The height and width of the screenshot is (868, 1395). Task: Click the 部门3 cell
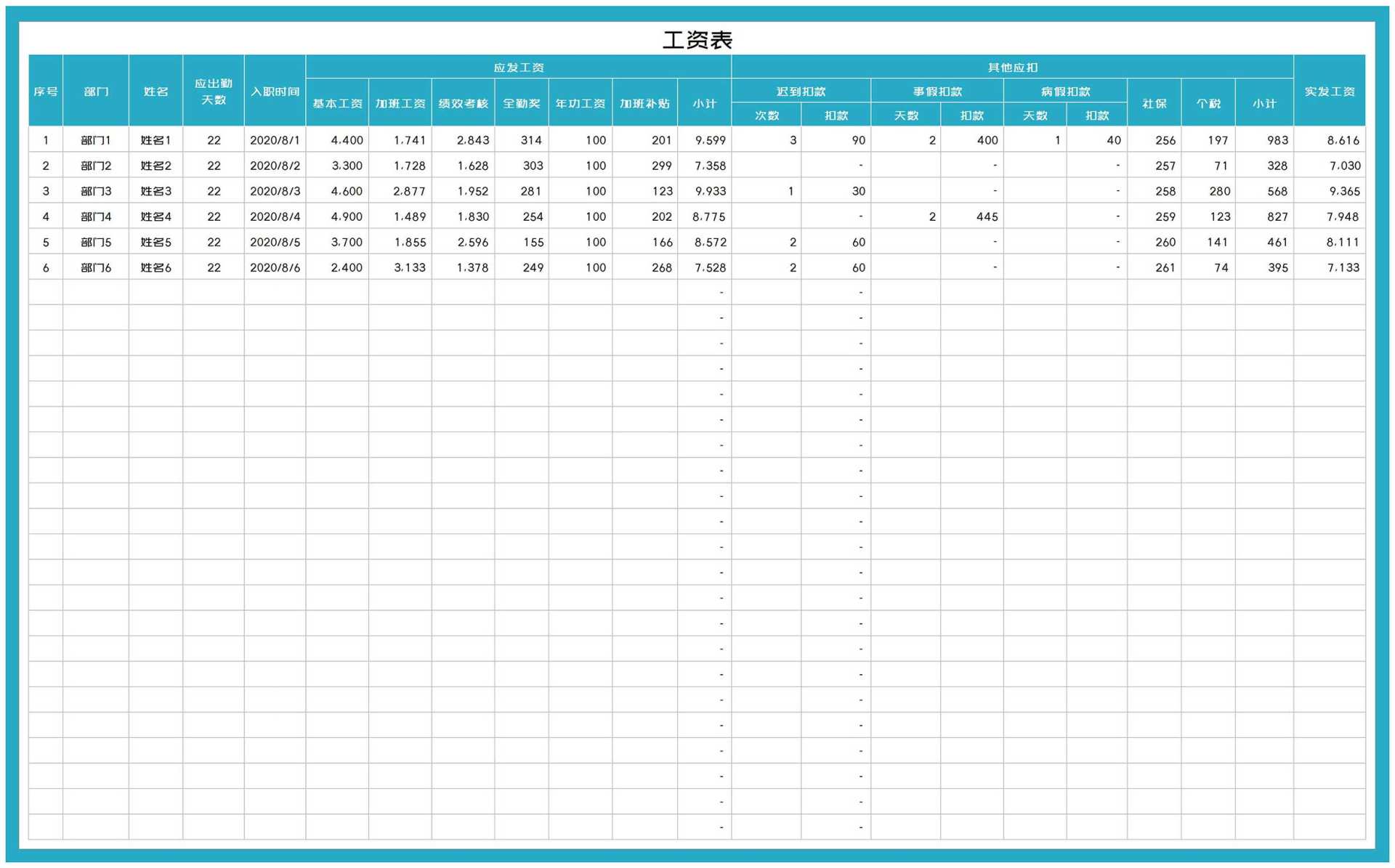[x=96, y=190]
